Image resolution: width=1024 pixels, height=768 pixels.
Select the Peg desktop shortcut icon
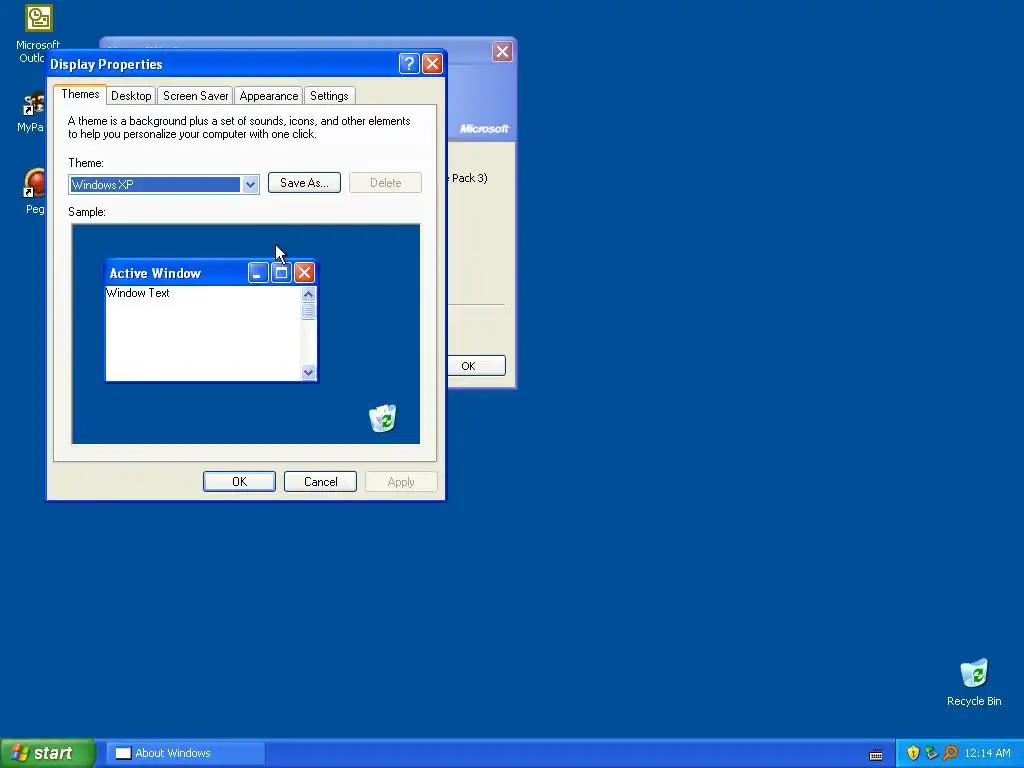click(34, 191)
